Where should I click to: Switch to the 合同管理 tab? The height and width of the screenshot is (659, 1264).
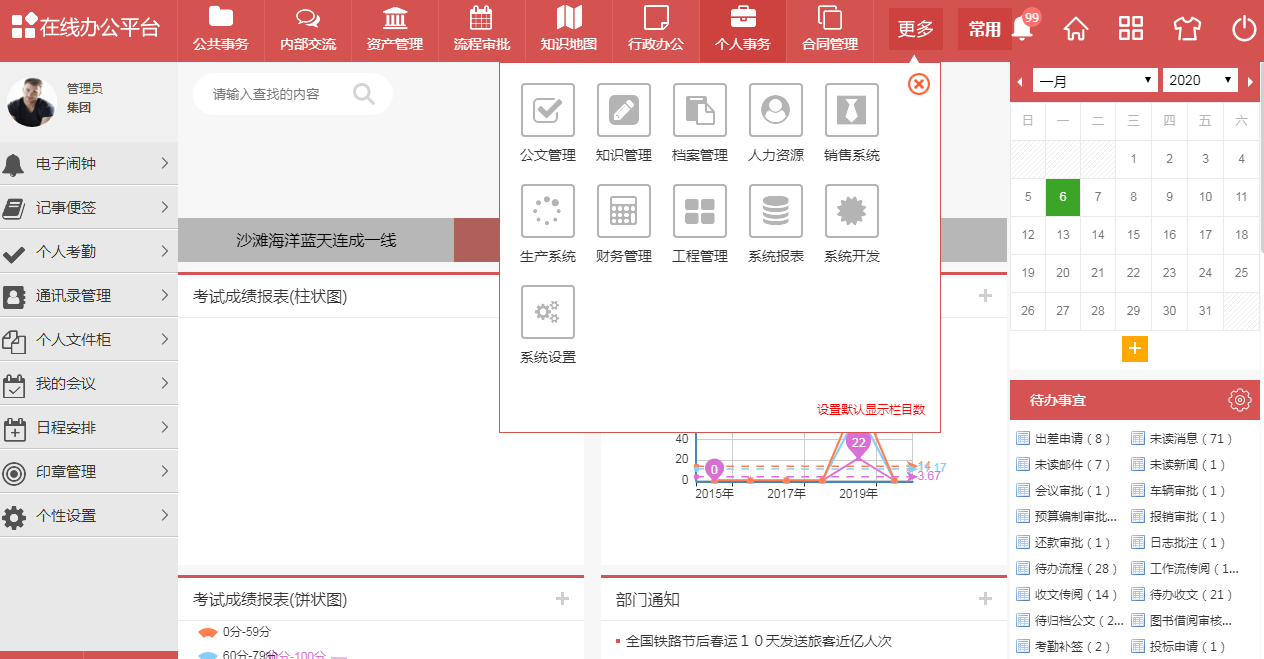[829, 29]
